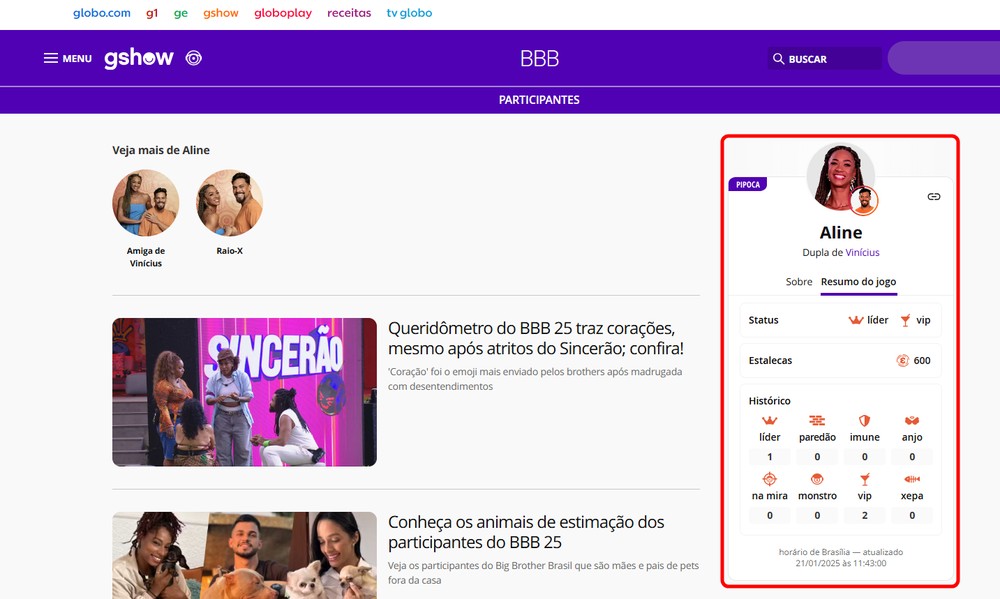Click the na mira target icon
The height and width of the screenshot is (599, 1000).
(x=770, y=478)
